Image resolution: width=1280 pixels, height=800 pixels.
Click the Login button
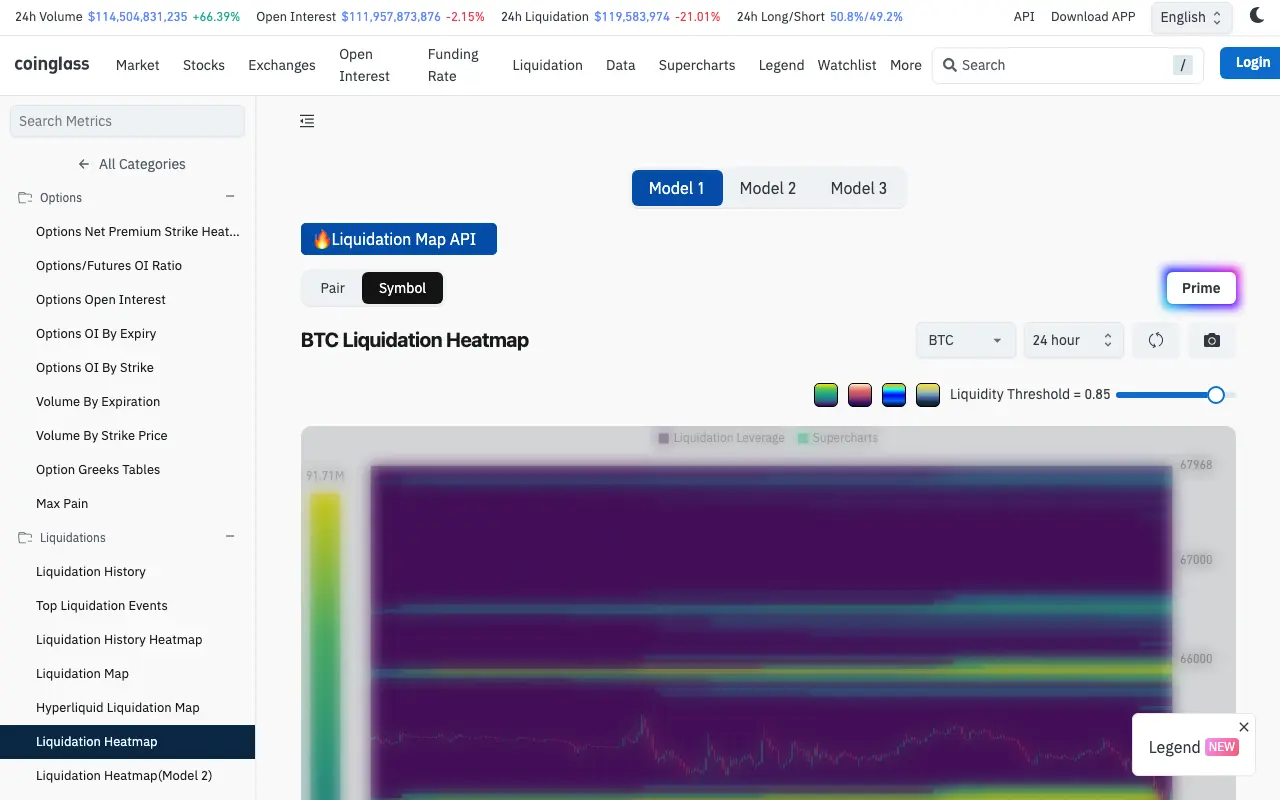click(x=1251, y=63)
